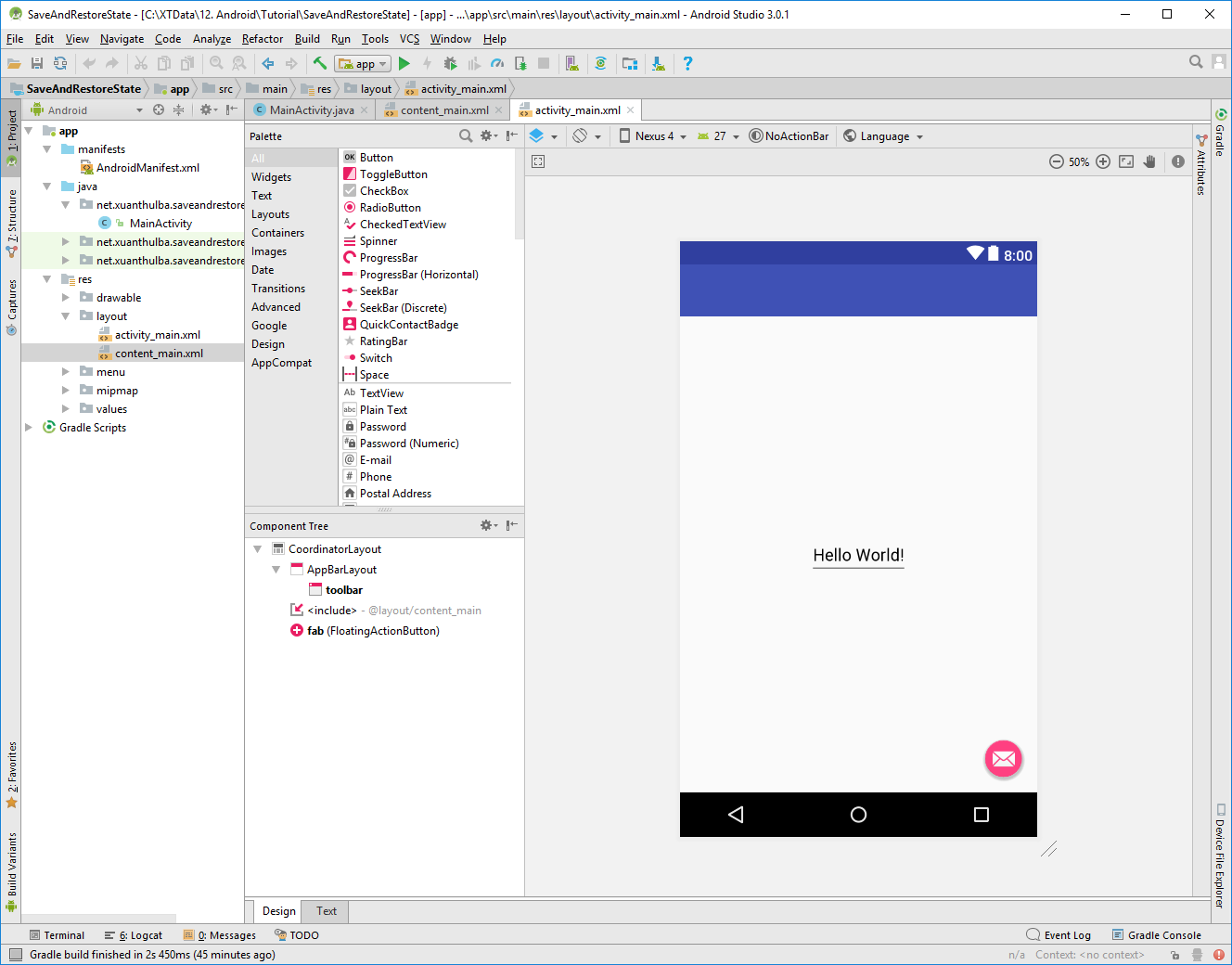Close the activity_main.xml tab
This screenshot has height=965, width=1232.
click(x=631, y=109)
